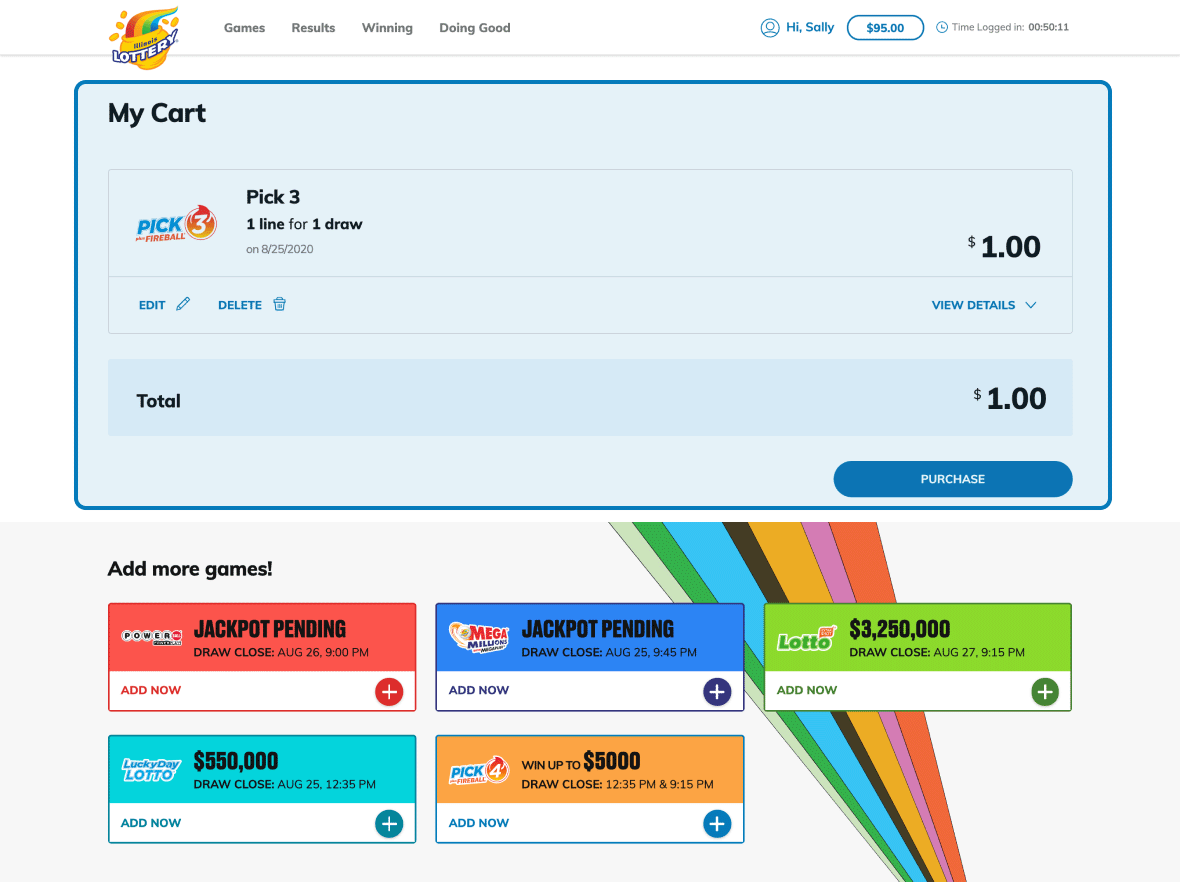Click 'DRAW CLOSE: AUG 25, 9:45 PM' text

click(x=609, y=652)
